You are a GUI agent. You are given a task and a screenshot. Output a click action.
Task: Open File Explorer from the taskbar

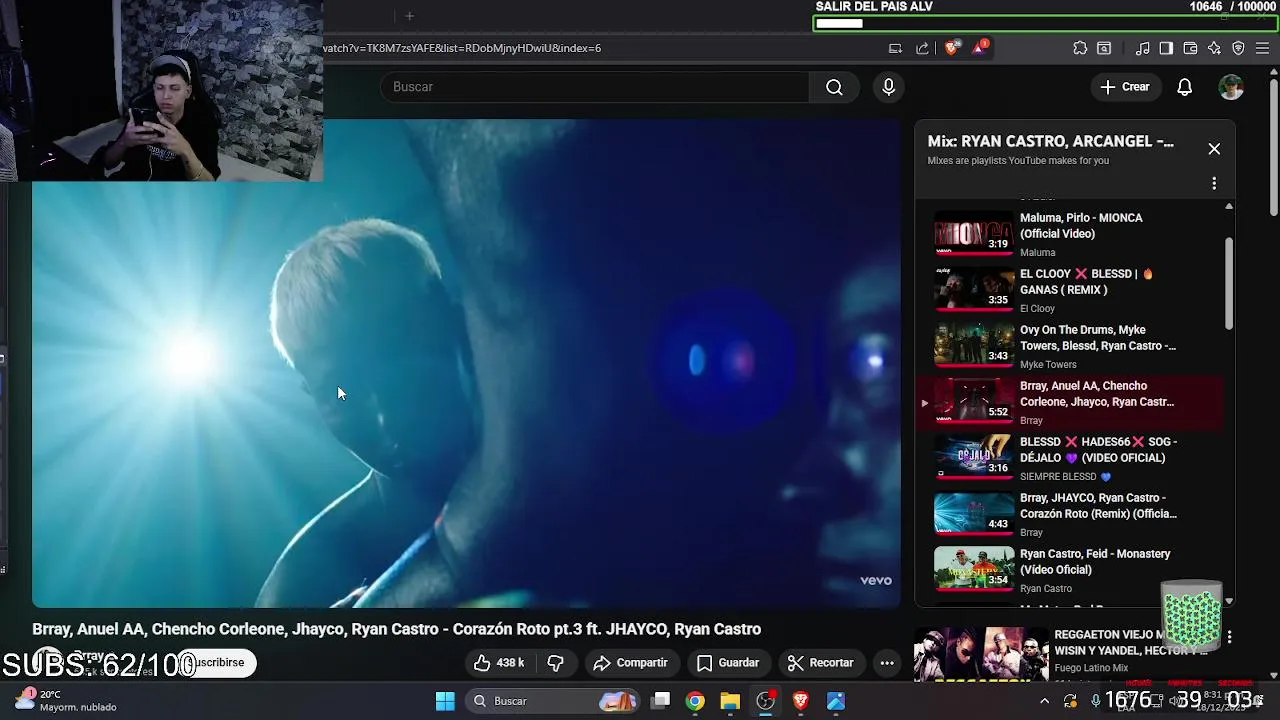click(730, 701)
